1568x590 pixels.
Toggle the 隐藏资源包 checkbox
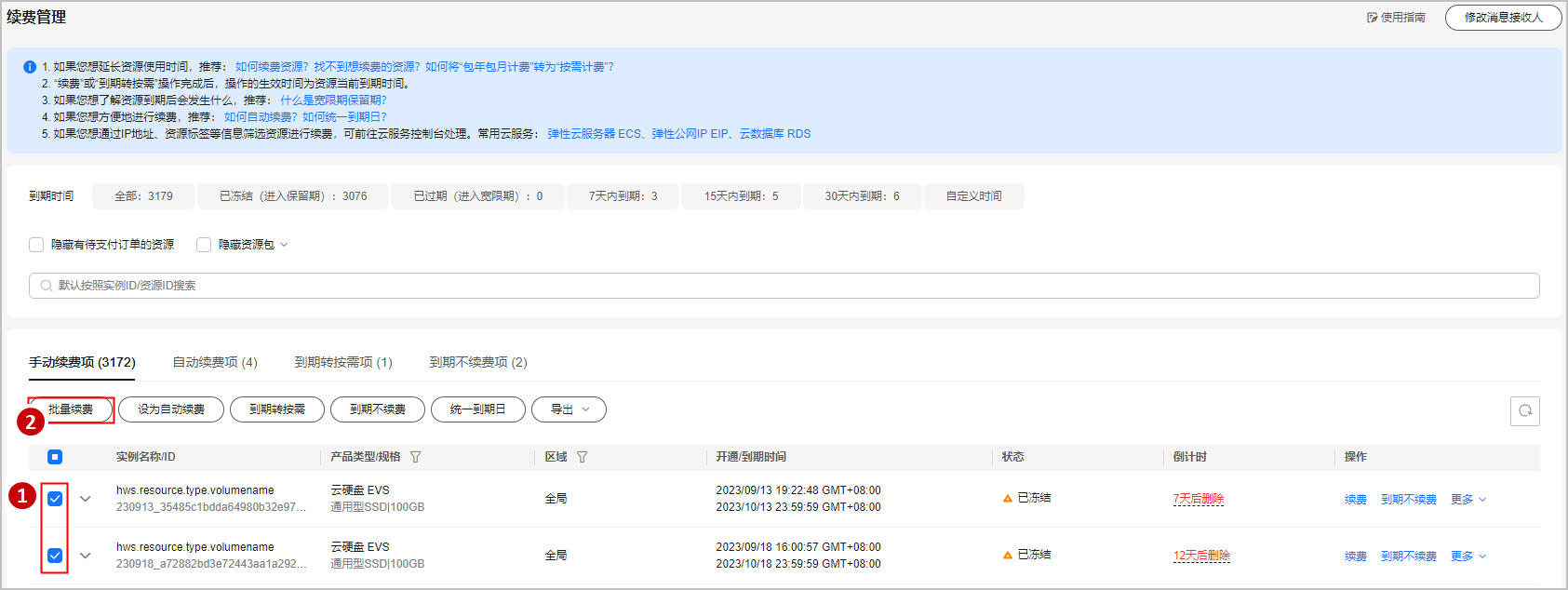pyautogui.click(x=204, y=245)
